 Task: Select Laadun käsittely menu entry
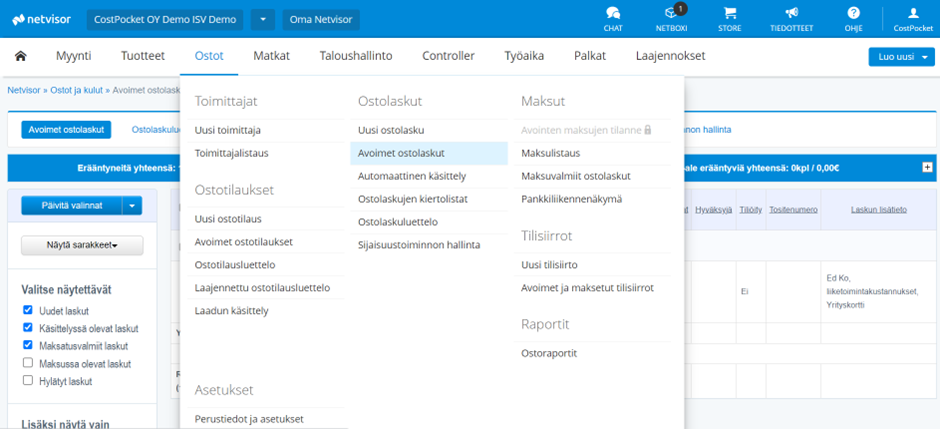point(231,311)
